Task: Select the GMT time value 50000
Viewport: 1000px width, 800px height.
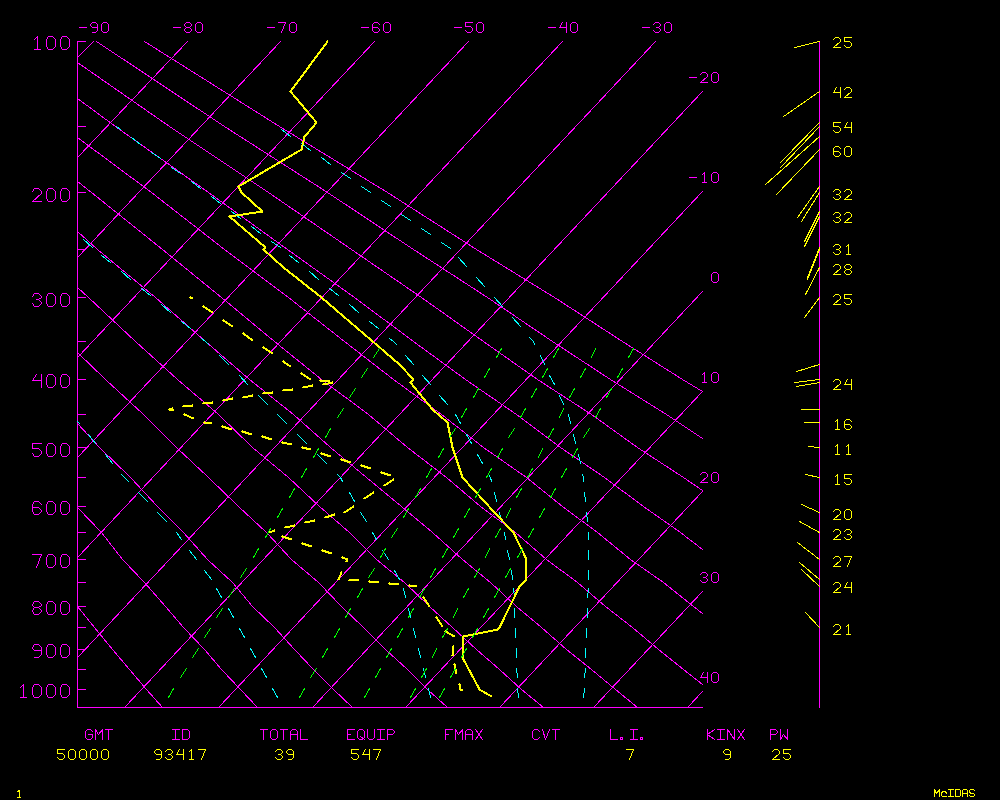Action: [x=83, y=755]
